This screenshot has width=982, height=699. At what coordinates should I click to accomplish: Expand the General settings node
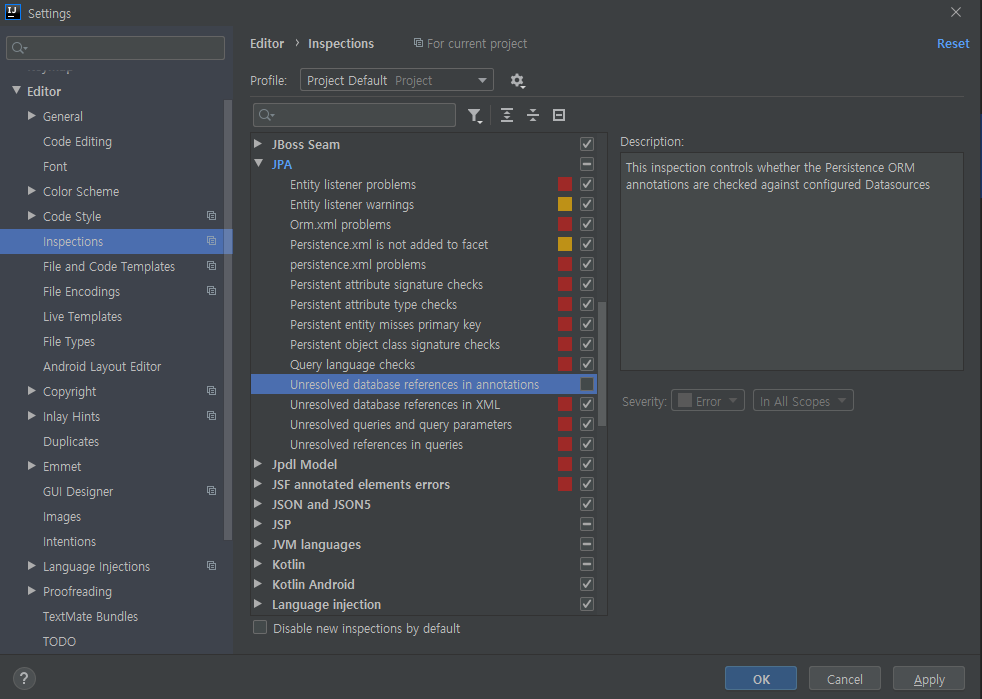[31, 116]
